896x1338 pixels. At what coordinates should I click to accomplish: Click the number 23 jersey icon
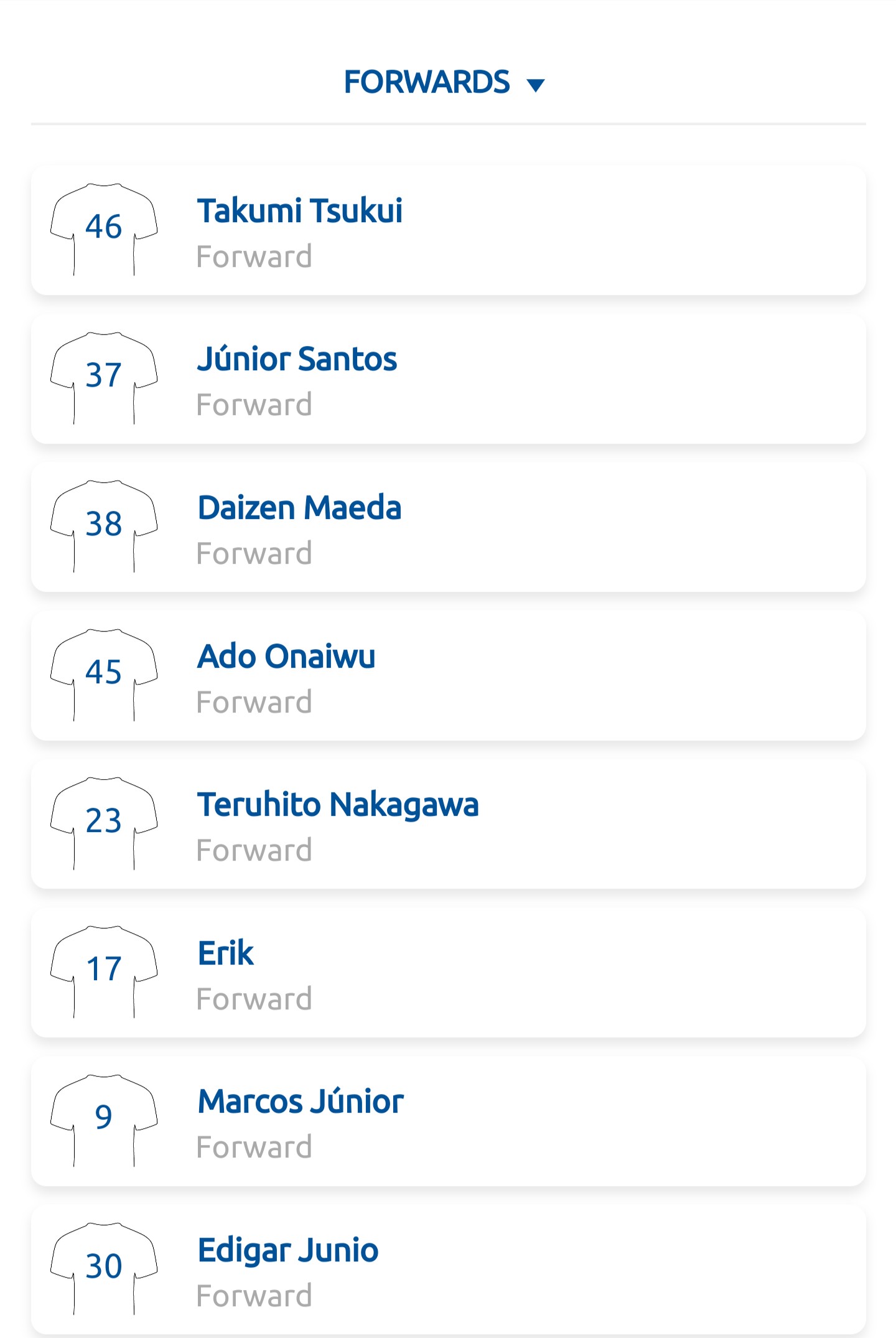[x=104, y=822]
